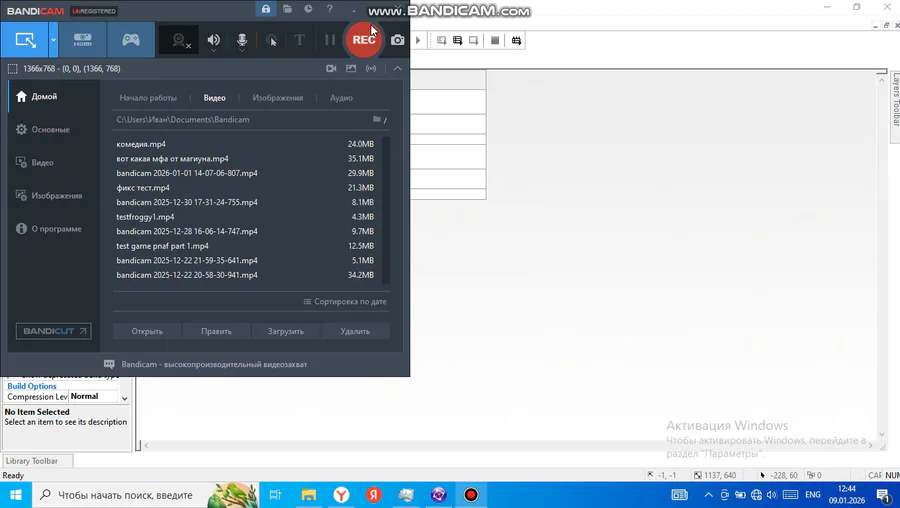Viewport: 900px width, 508px height.
Task: Click the broadcast signal icon
Action: point(371,68)
